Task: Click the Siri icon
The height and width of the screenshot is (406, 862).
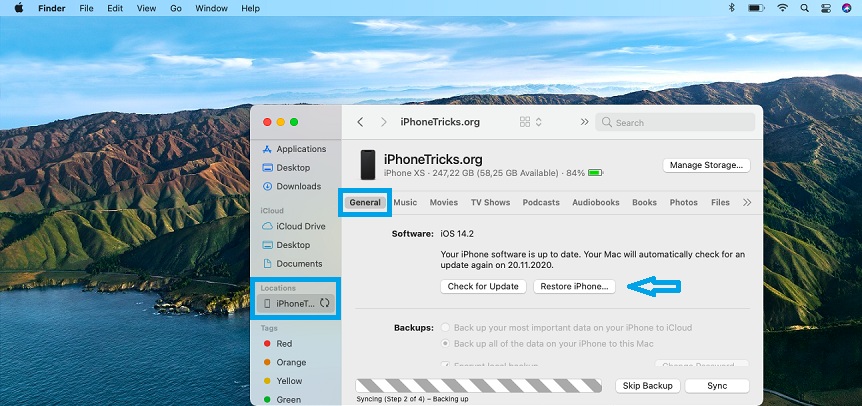Action: [x=847, y=8]
